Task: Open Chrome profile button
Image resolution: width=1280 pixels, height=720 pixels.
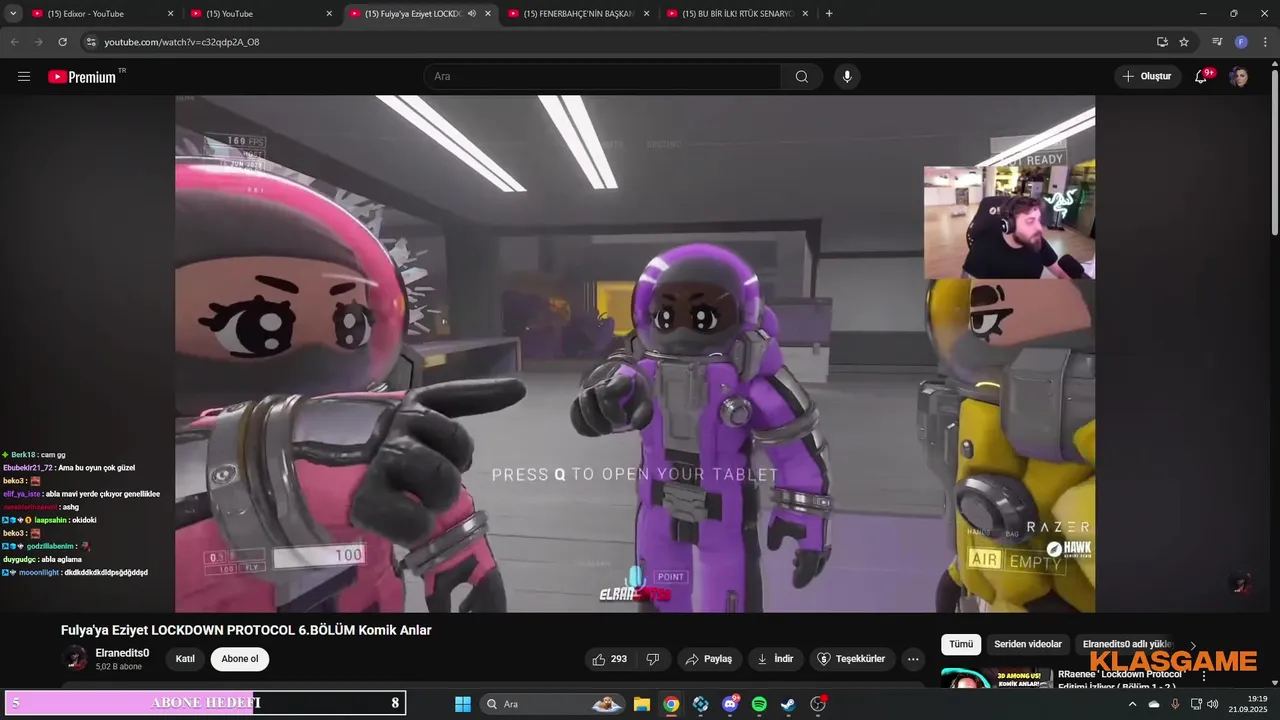Action: (1241, 42)
